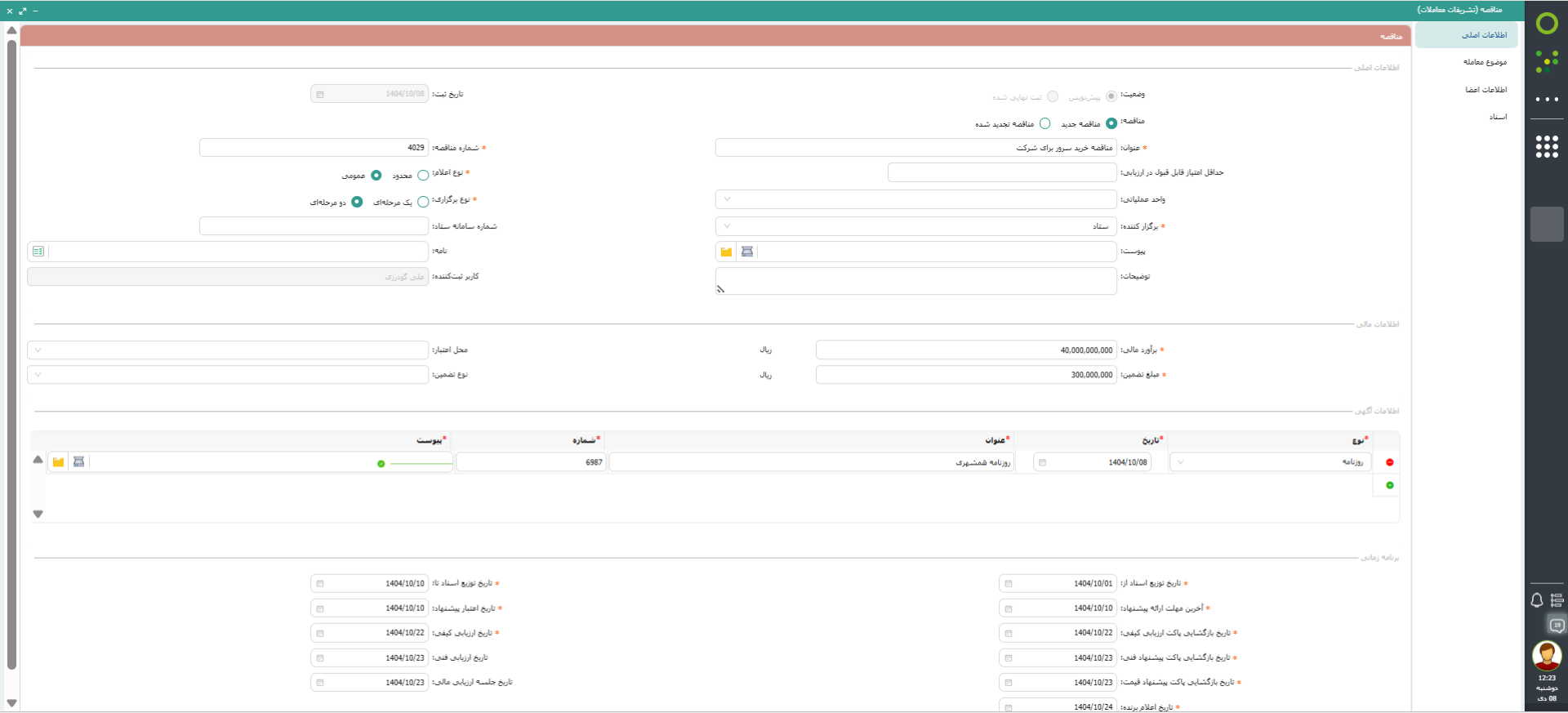Screen dimensions: 1568x713
Task: Click the notification bell icon in sidebar
Action: pyautogui.click(x=1536, y=601)
